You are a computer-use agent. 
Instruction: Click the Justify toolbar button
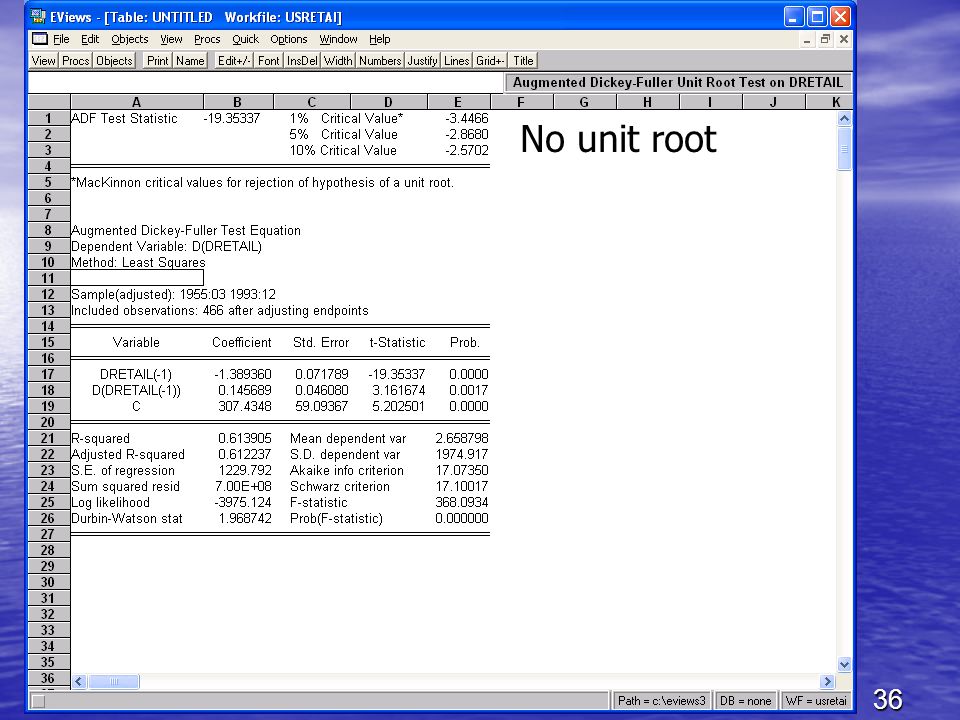422,61
